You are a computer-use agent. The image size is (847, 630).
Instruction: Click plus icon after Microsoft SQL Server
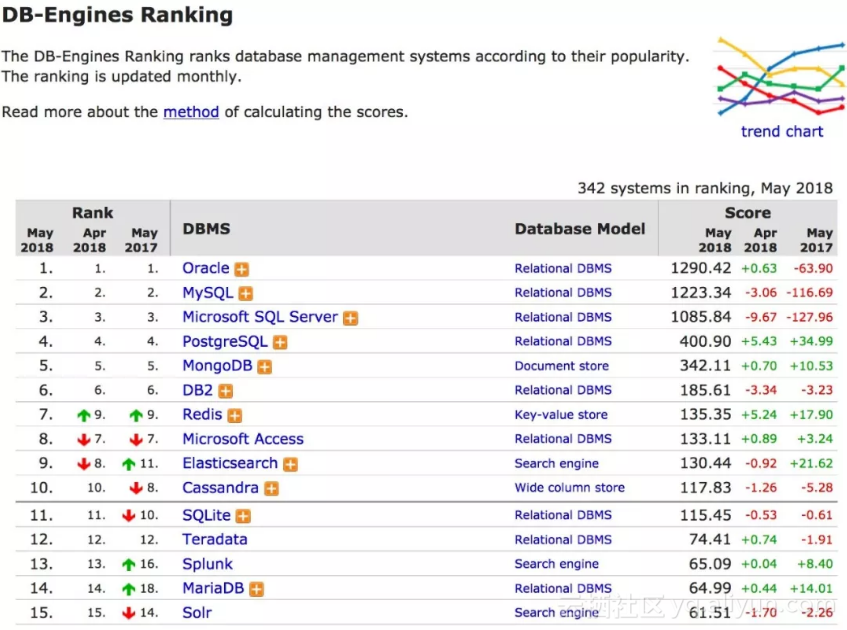[x=351, y=318]
